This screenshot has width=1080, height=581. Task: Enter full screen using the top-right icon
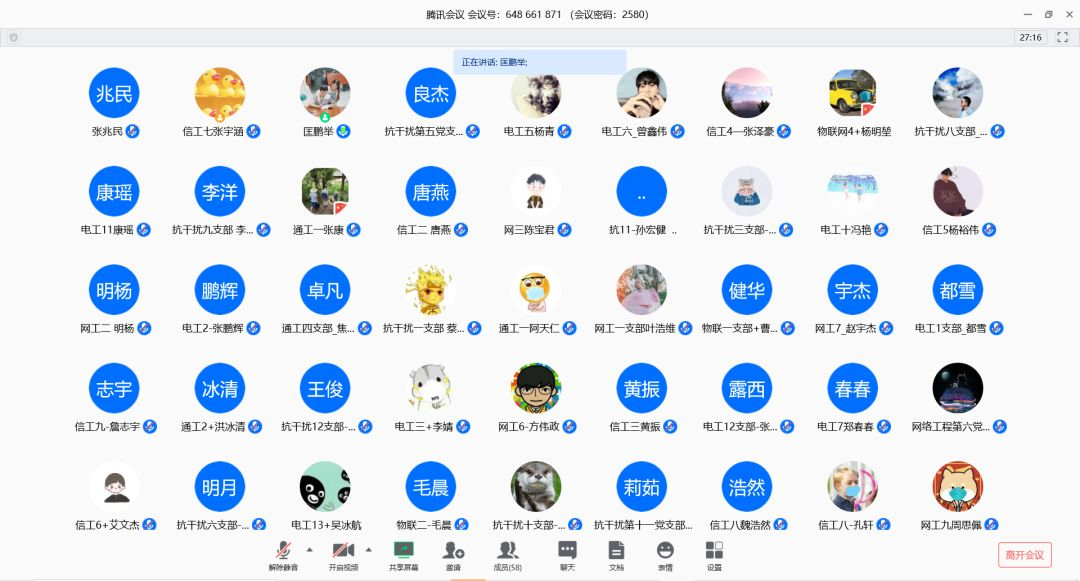click(1062, 37)
